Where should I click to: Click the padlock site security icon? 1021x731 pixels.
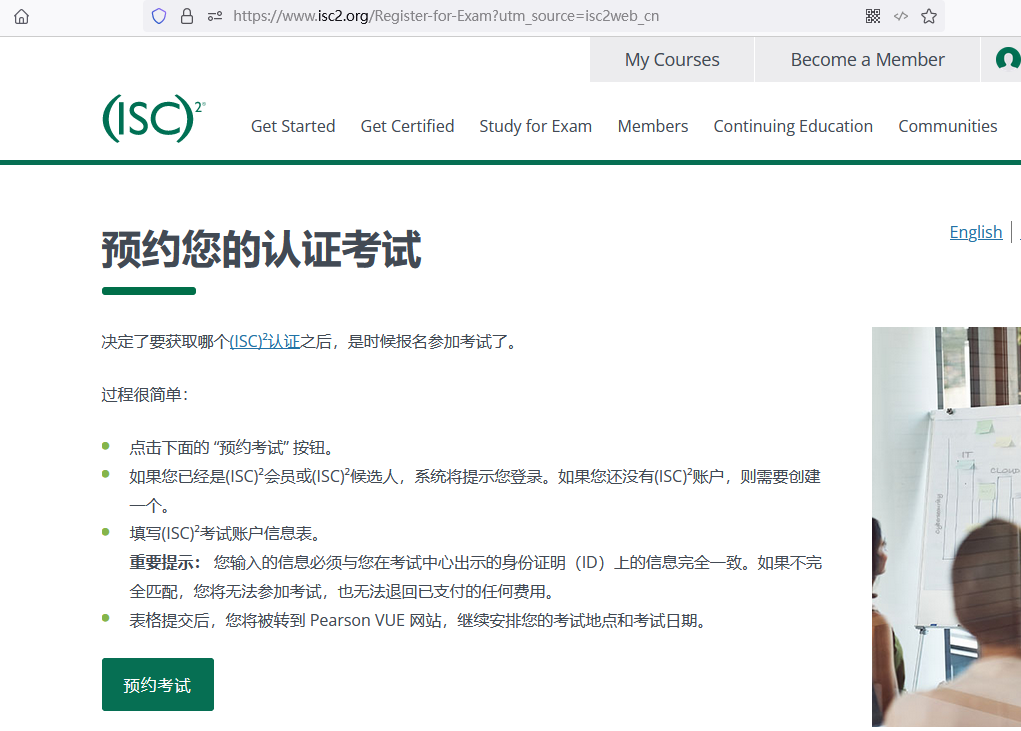click(186, 16)
